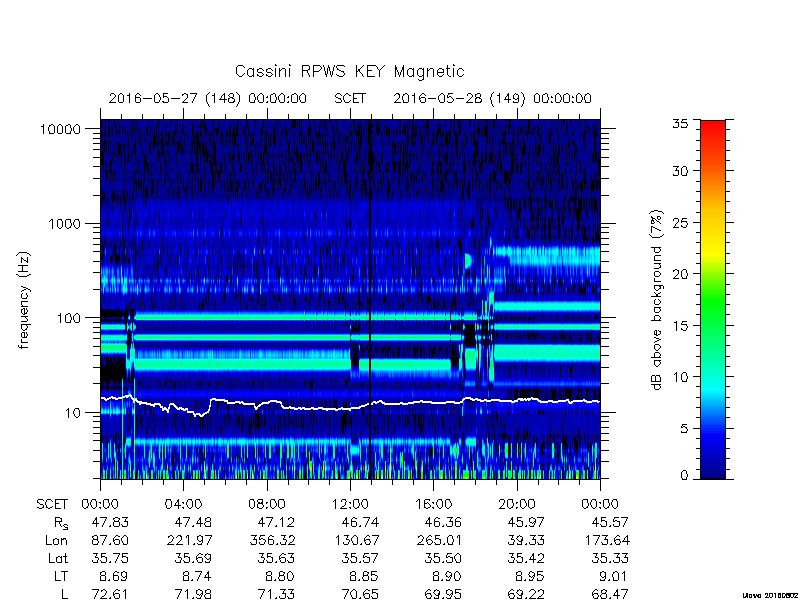Click the Rs value 47.83
Image resolution: width=800 pixels, height=600 pixels.
[110, 522]
